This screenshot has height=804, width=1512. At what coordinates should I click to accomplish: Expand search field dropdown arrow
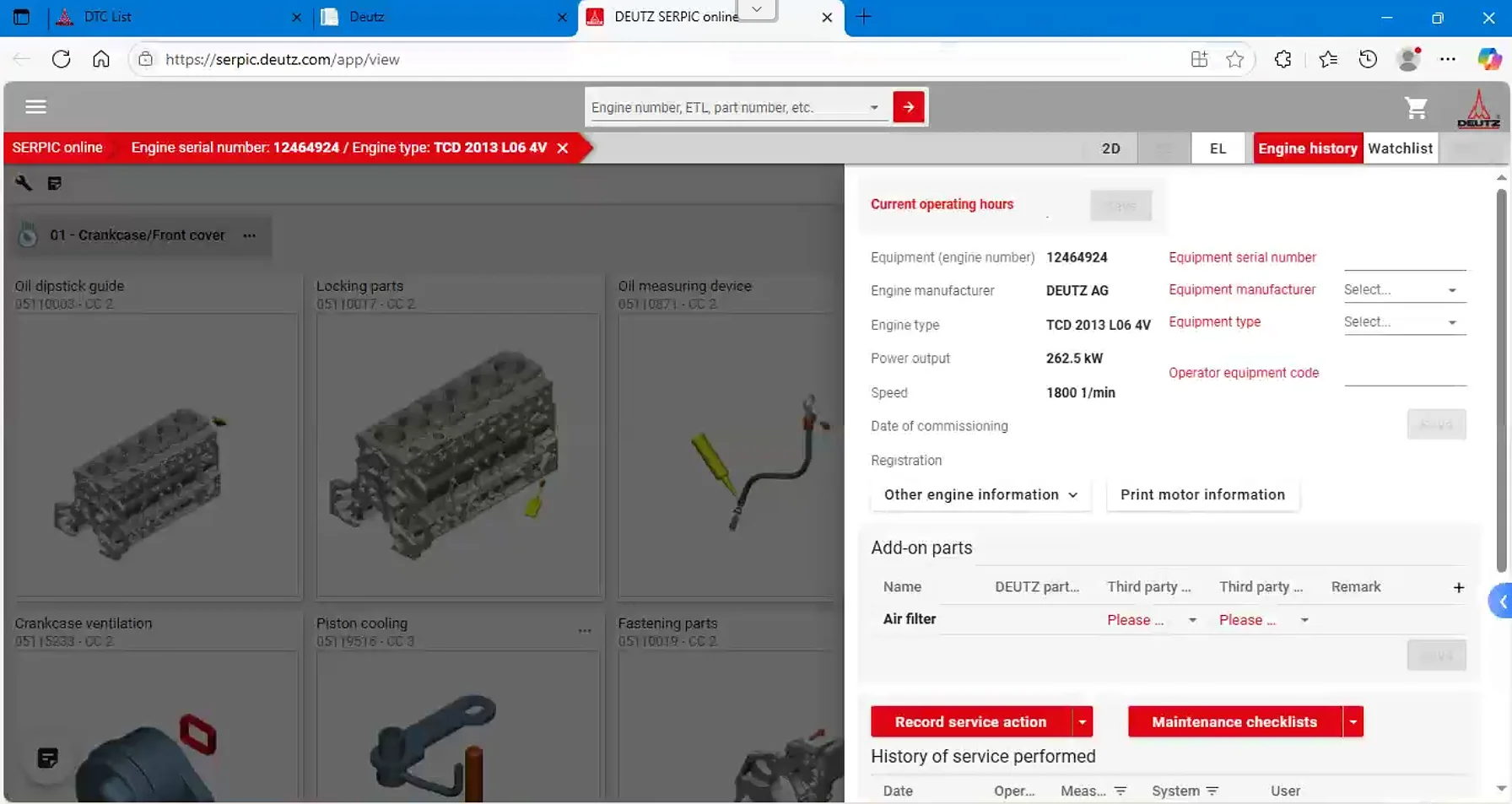874,108
